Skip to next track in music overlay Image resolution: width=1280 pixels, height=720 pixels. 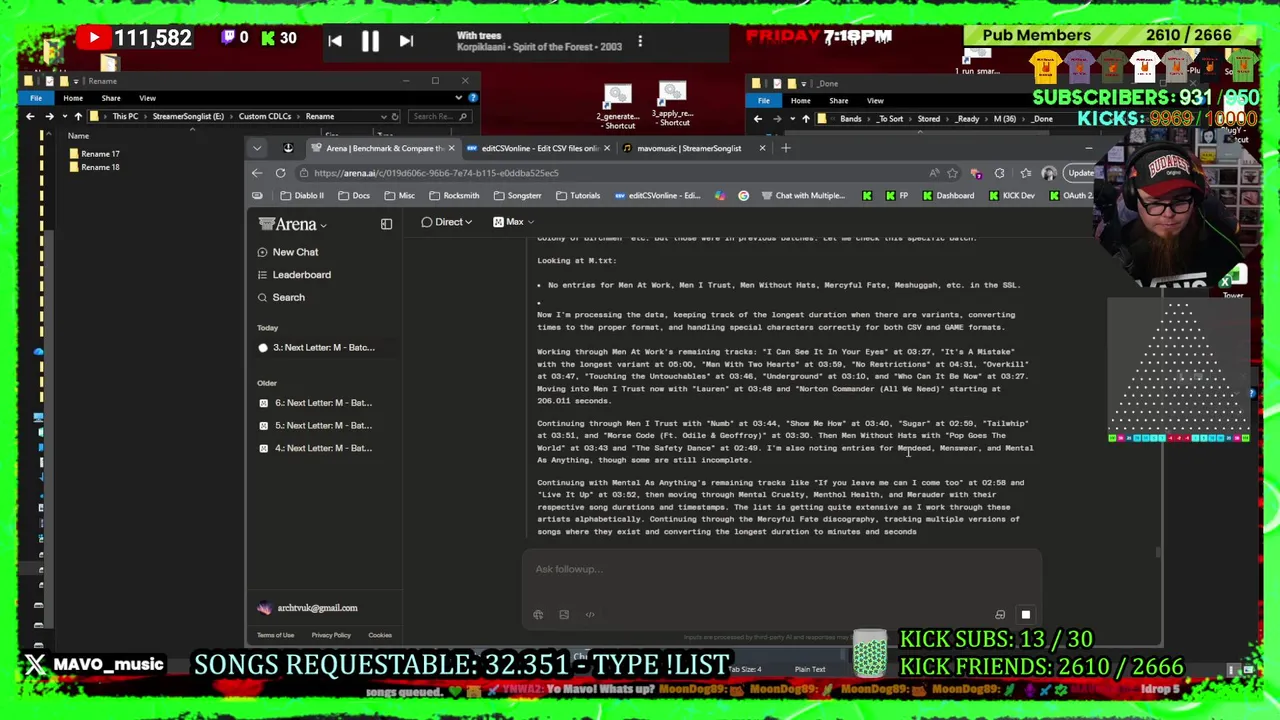tap(406, 41)
